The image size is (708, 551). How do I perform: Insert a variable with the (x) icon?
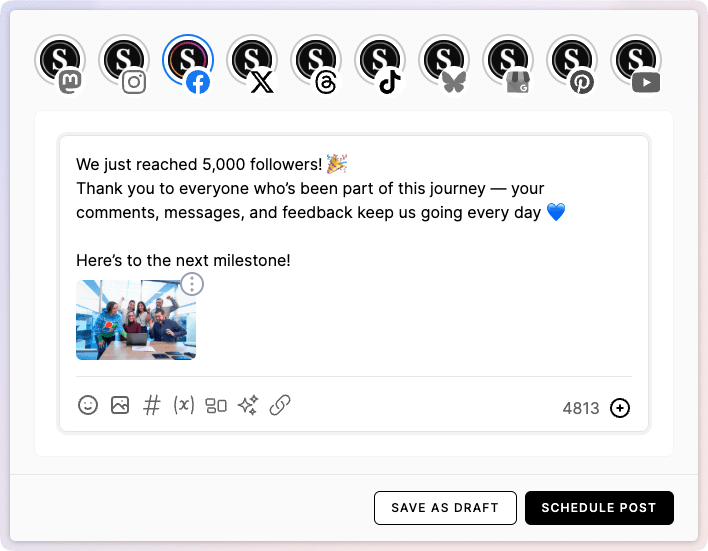pos(184,405)
